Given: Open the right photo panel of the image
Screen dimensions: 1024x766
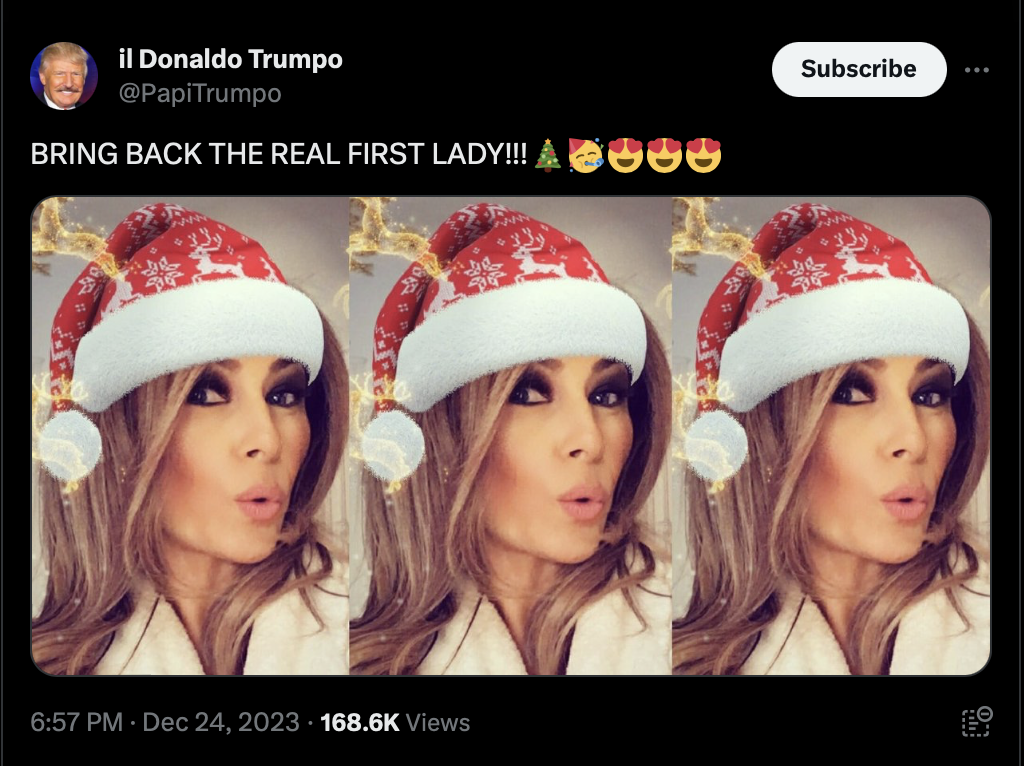Looking at the screenshot, I should (x=831, y=436).
